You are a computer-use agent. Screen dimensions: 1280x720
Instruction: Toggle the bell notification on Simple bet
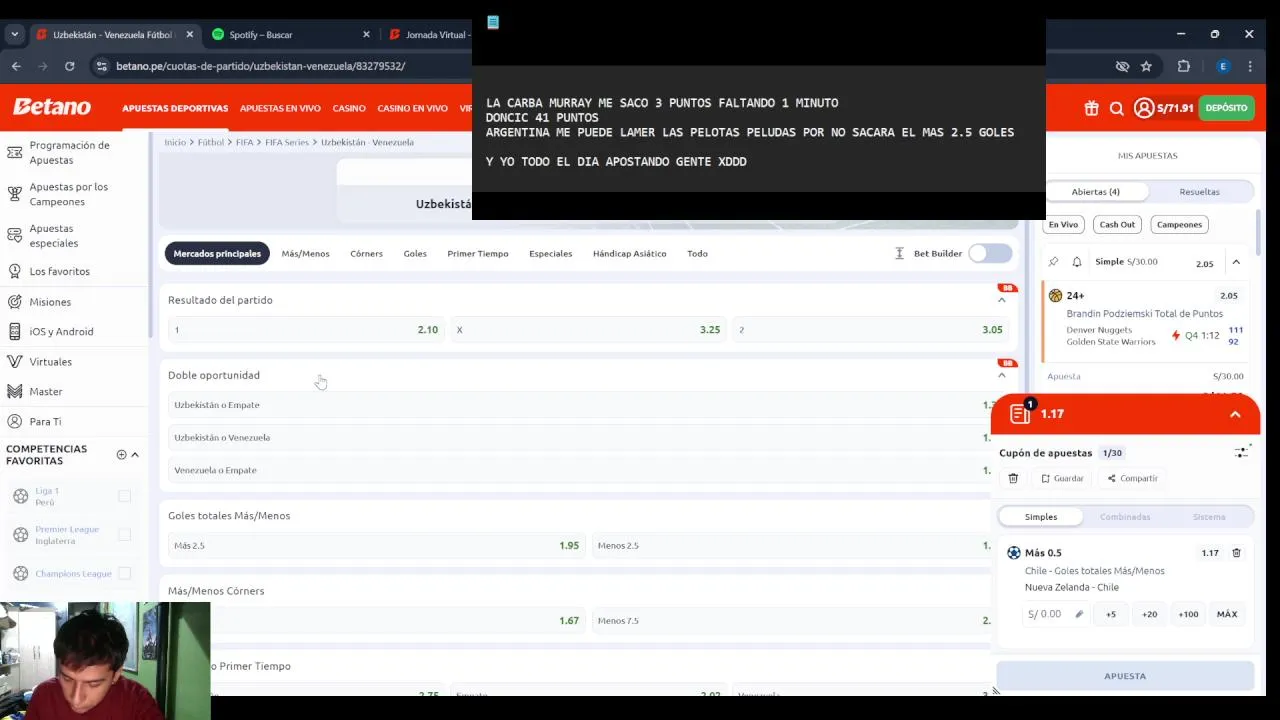[1077, 262]
